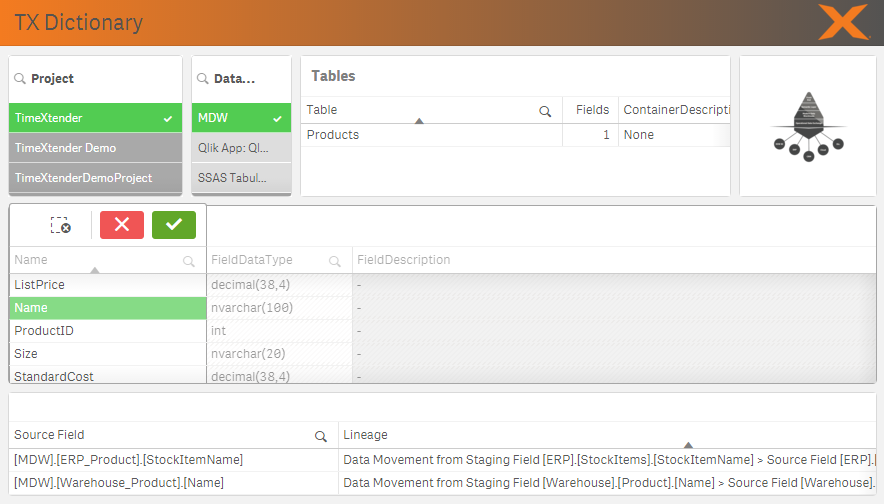The width and height of the screenshot is (884, 504).
Task: Sort fields by Name column header
Action: (31, 260)
